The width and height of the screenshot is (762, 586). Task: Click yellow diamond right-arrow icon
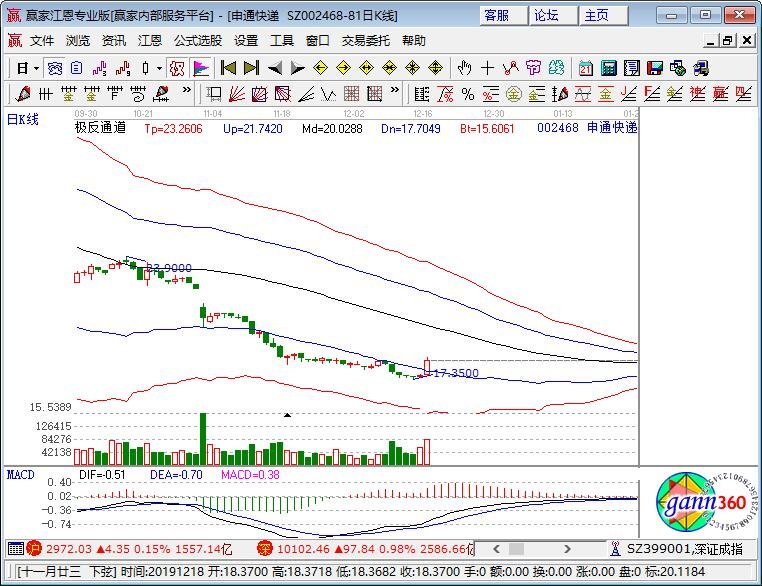tap(344, 68)
